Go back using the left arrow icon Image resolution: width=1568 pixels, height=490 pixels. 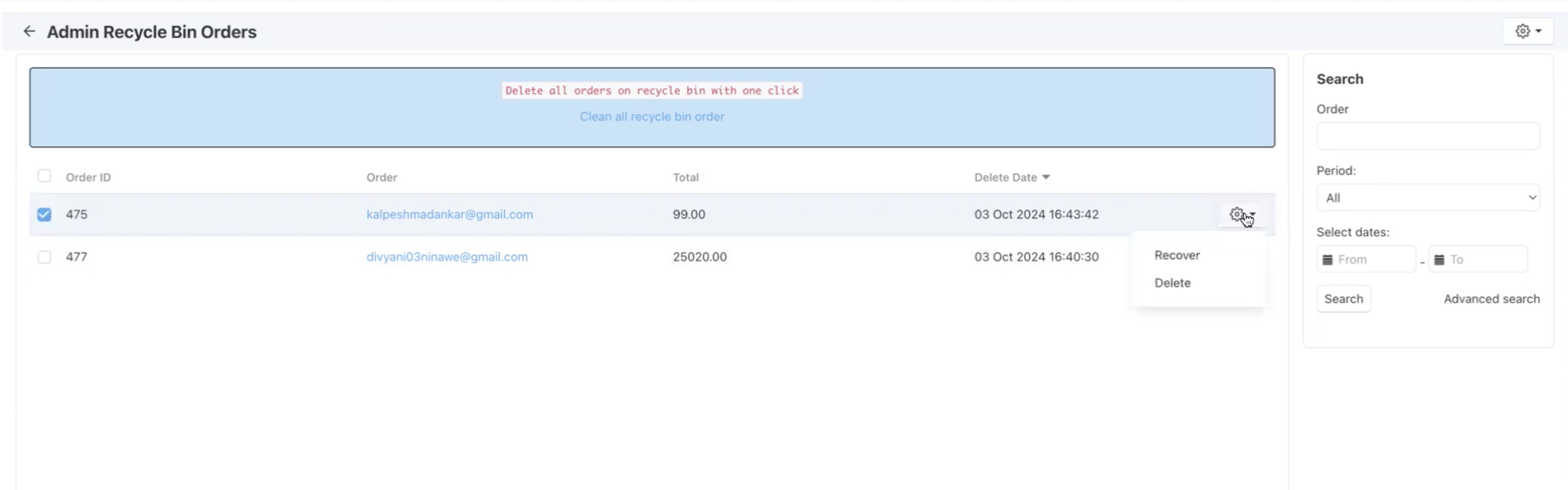click(x=29, y=31)
